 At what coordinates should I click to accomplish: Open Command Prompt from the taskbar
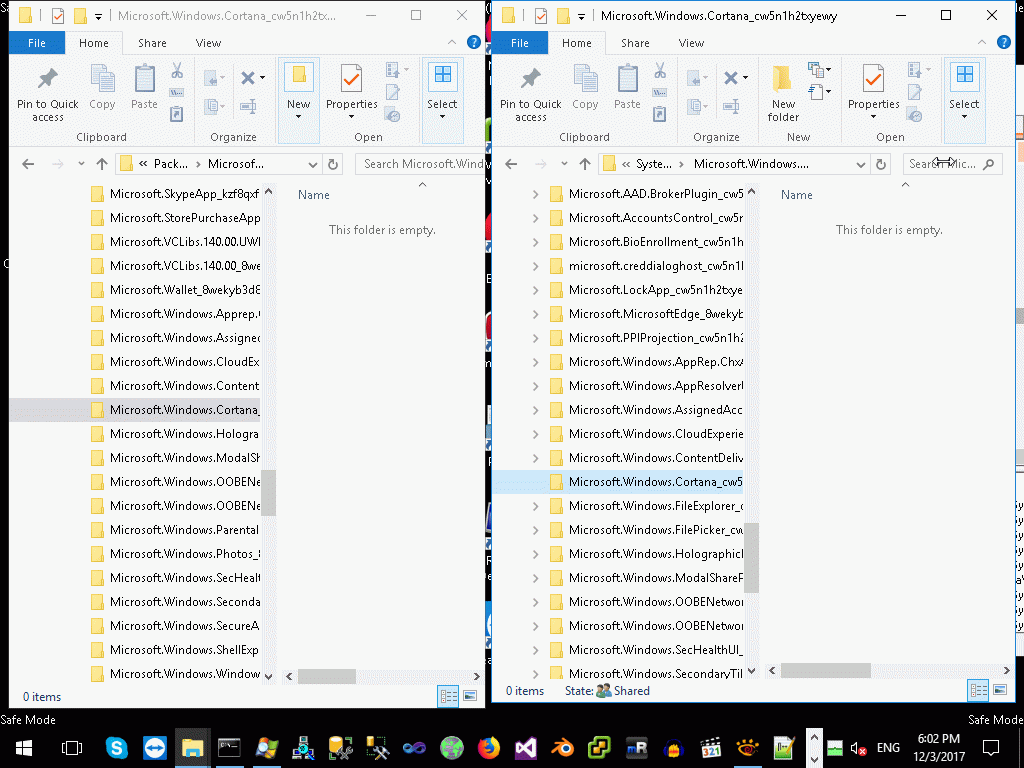click(229, 748)
